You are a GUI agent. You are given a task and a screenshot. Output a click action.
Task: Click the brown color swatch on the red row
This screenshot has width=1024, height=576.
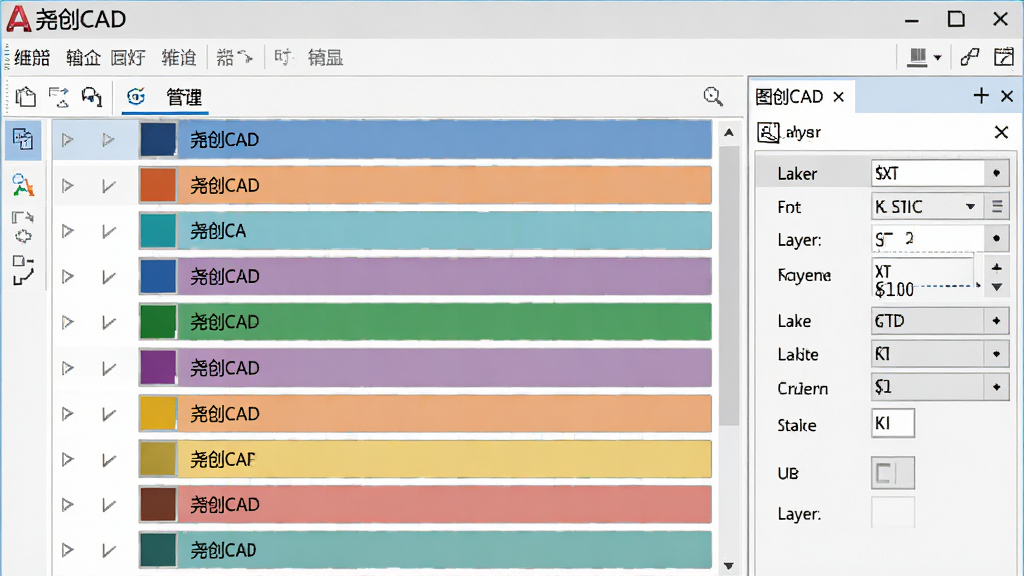(x=158, y=505)
